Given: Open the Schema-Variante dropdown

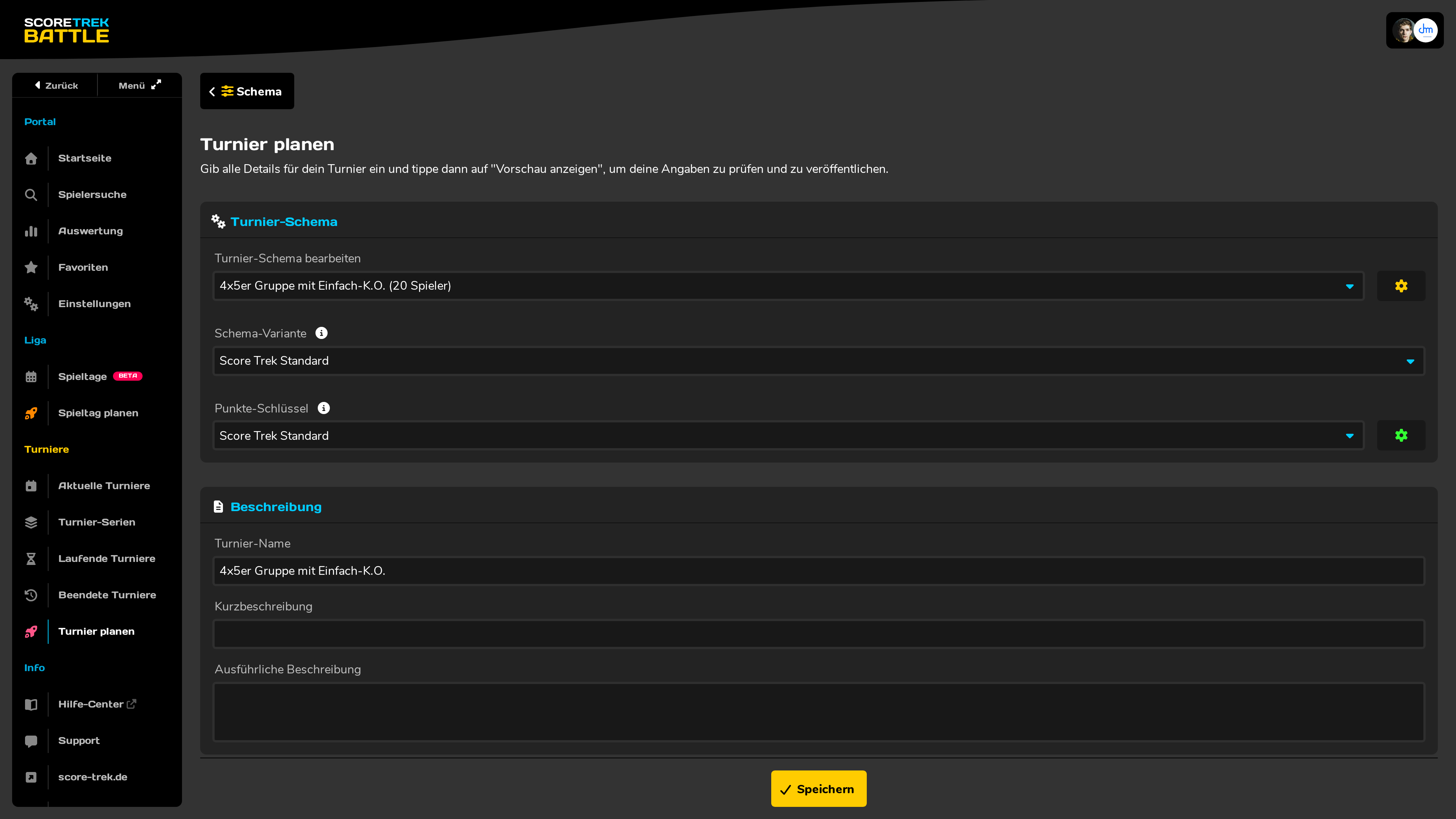Looking at the screenshot, I should point(819,361).
